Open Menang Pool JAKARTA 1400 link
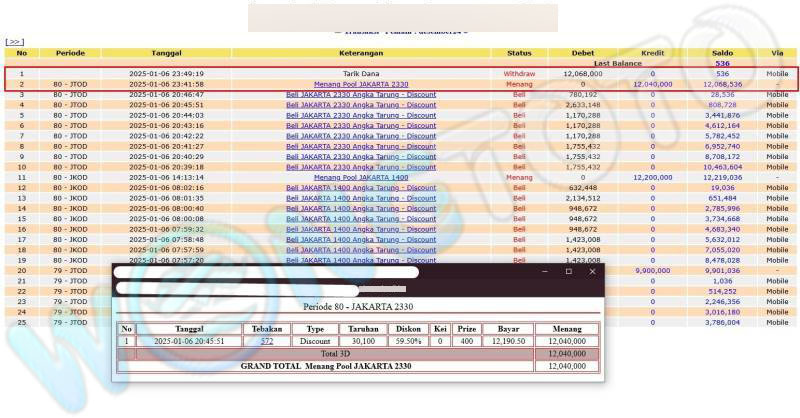 360,177
